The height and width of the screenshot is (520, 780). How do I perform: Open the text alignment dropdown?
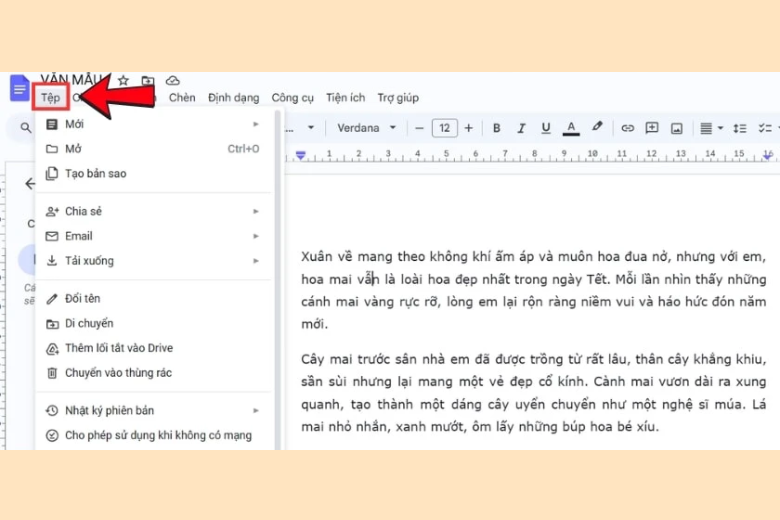click(711, 128)
